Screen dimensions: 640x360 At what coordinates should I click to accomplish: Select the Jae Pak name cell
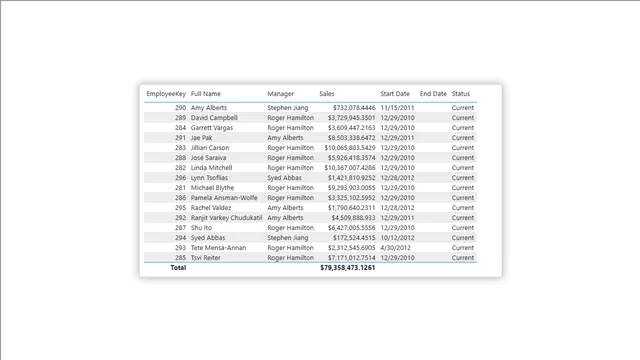[202, 138]
